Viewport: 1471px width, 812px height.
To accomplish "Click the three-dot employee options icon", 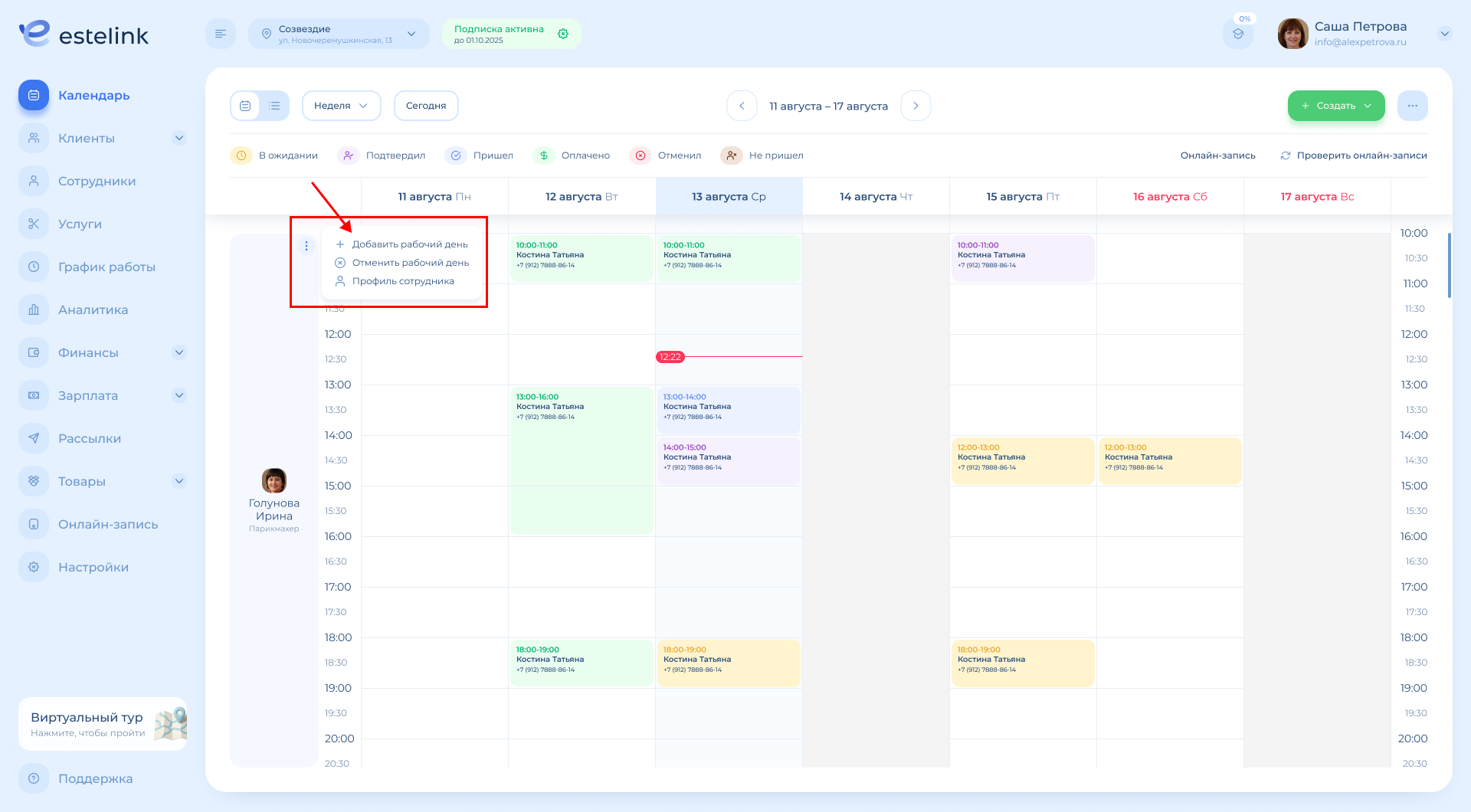I will point(306,246).
